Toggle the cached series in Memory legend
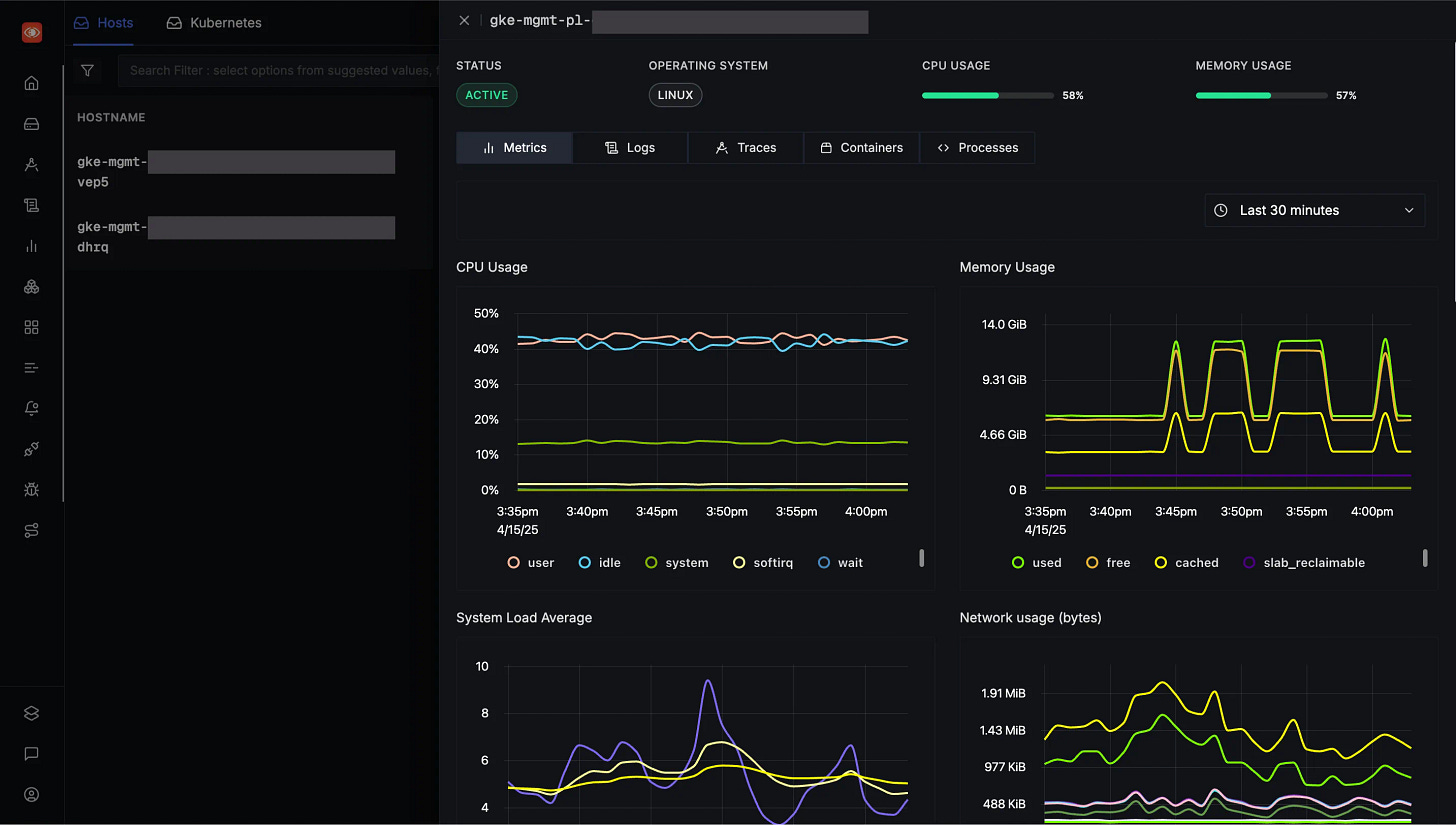 [1187, 563]
